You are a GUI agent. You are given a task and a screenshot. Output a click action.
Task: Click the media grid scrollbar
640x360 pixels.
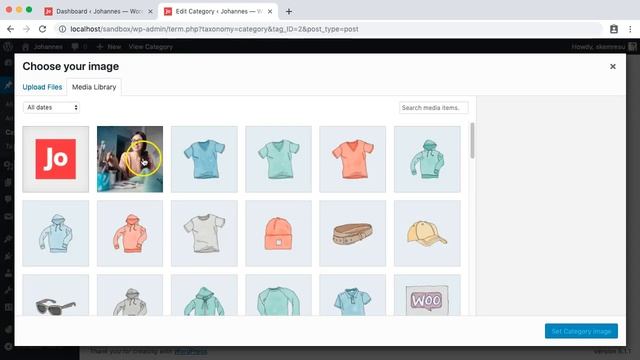pos(472,140)
